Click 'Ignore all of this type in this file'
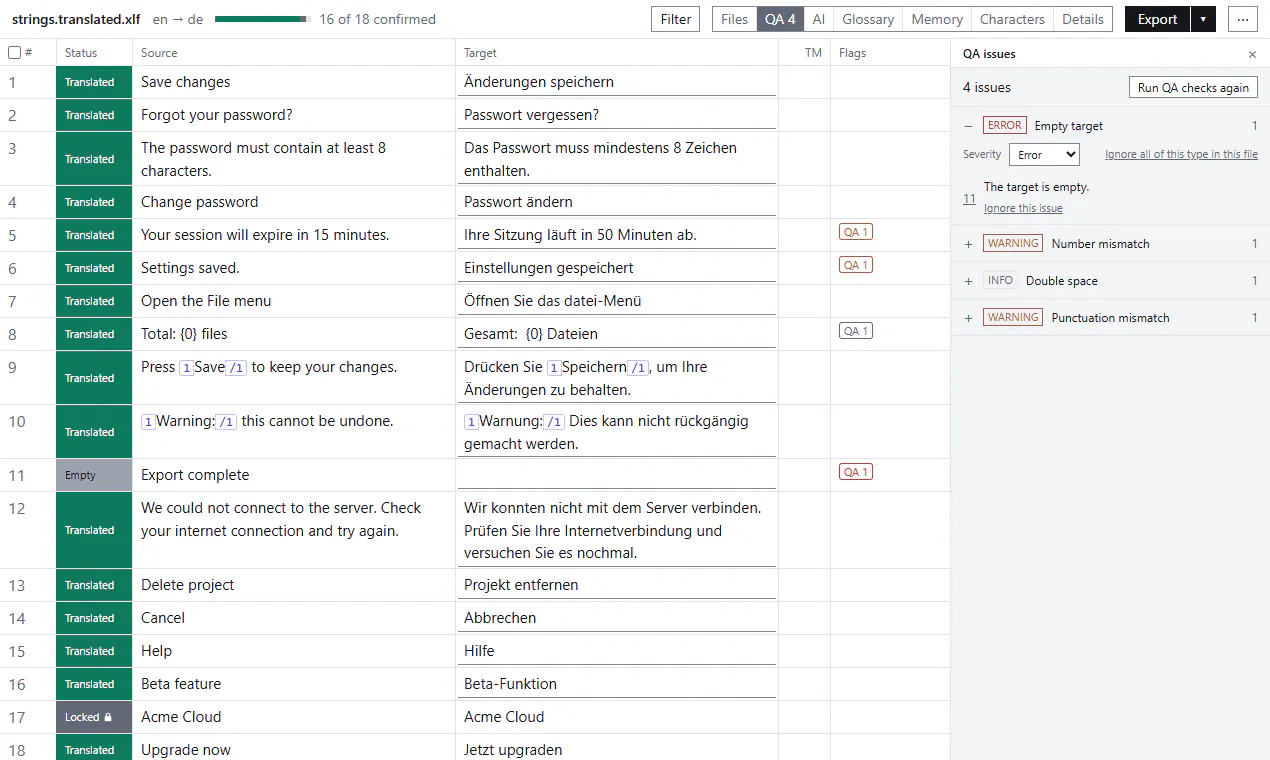The image size is (1270, 760). tap(1181, 155)
